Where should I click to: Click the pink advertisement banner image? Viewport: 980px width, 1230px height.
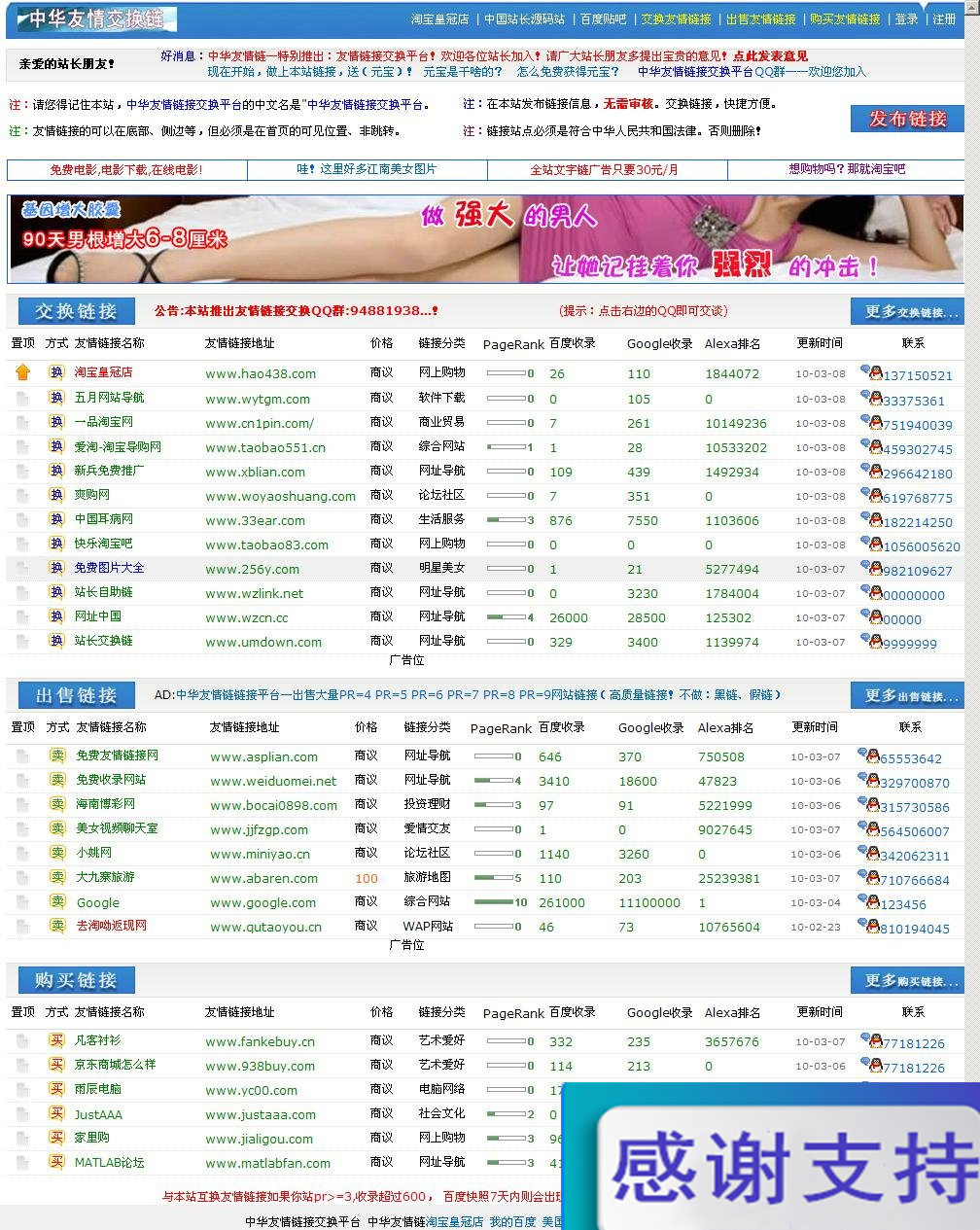(x=485, y=239)
